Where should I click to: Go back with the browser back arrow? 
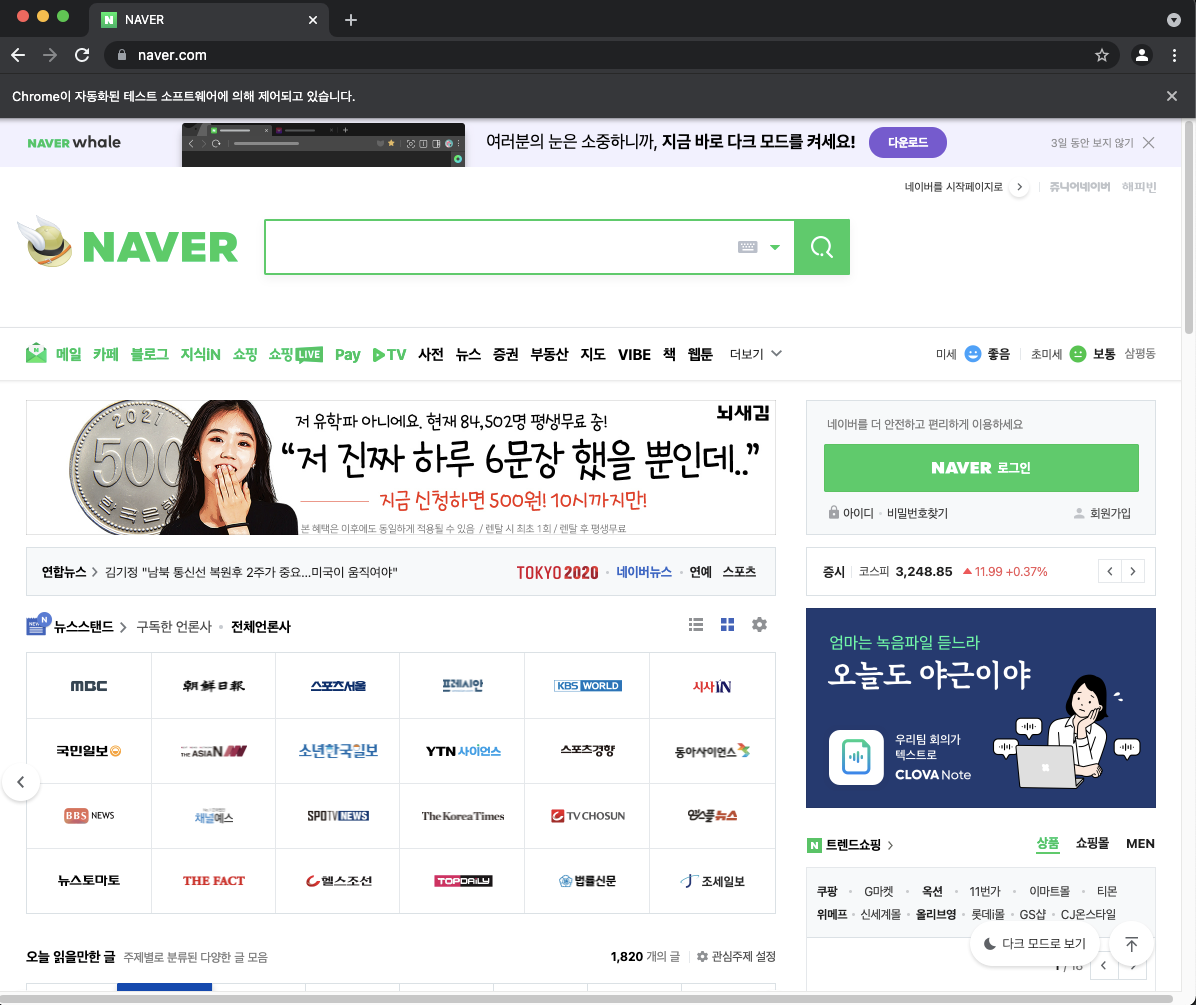(x=18, y=55)
